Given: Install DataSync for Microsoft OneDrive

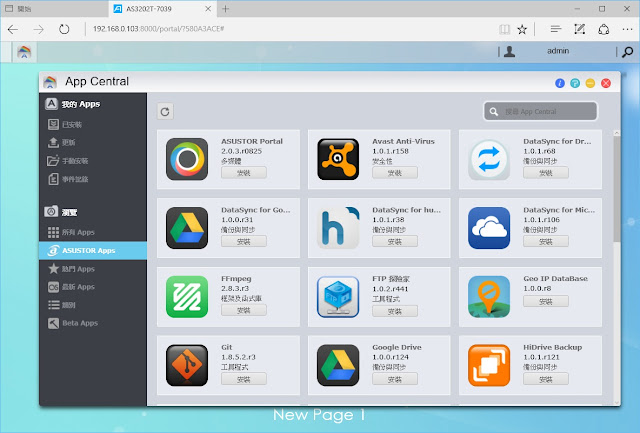Looking at the screenshot, I should pyautogui.click(x=546, y=241).
